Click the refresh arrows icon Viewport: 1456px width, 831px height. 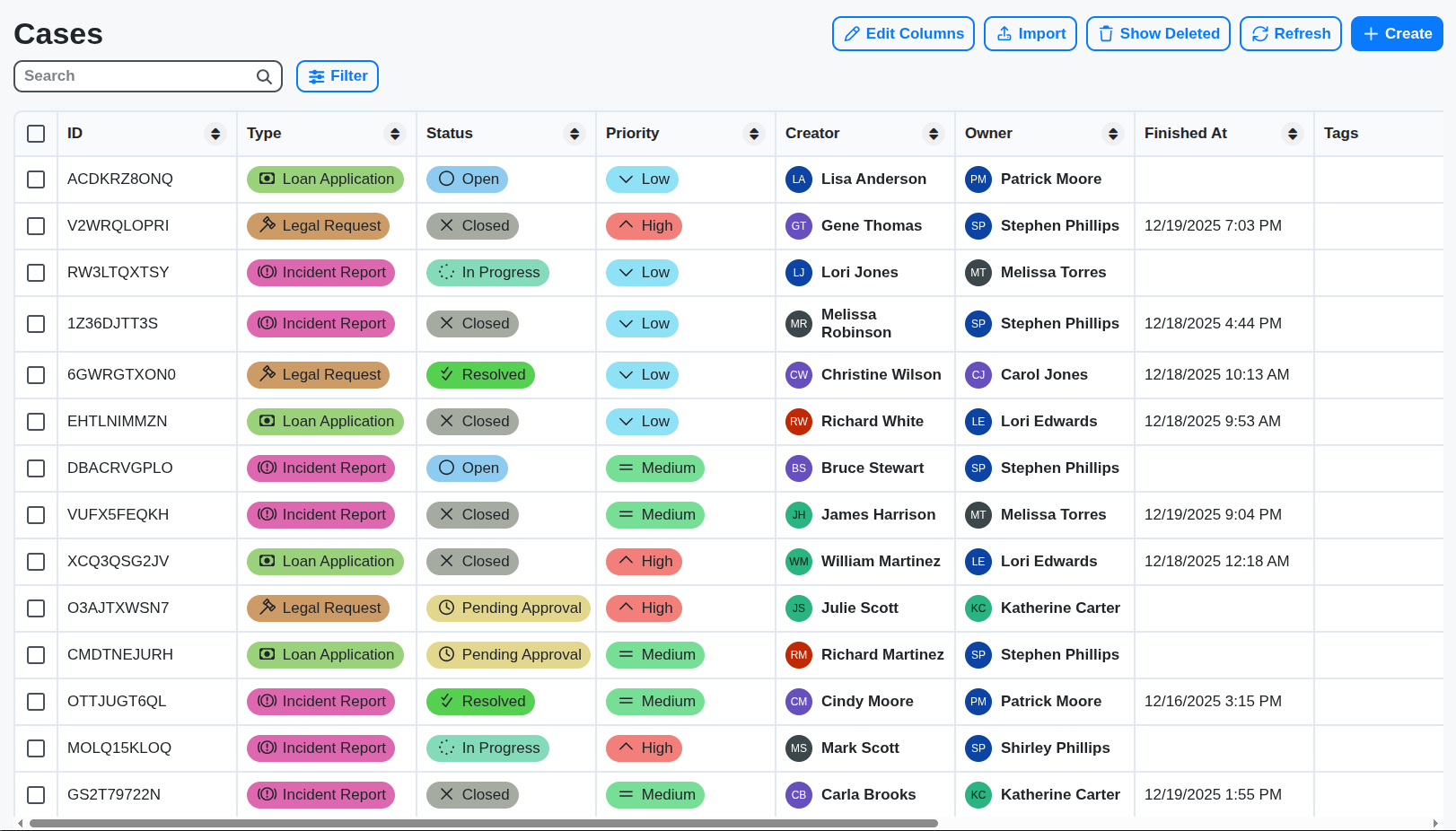[x=1262, y=33]
